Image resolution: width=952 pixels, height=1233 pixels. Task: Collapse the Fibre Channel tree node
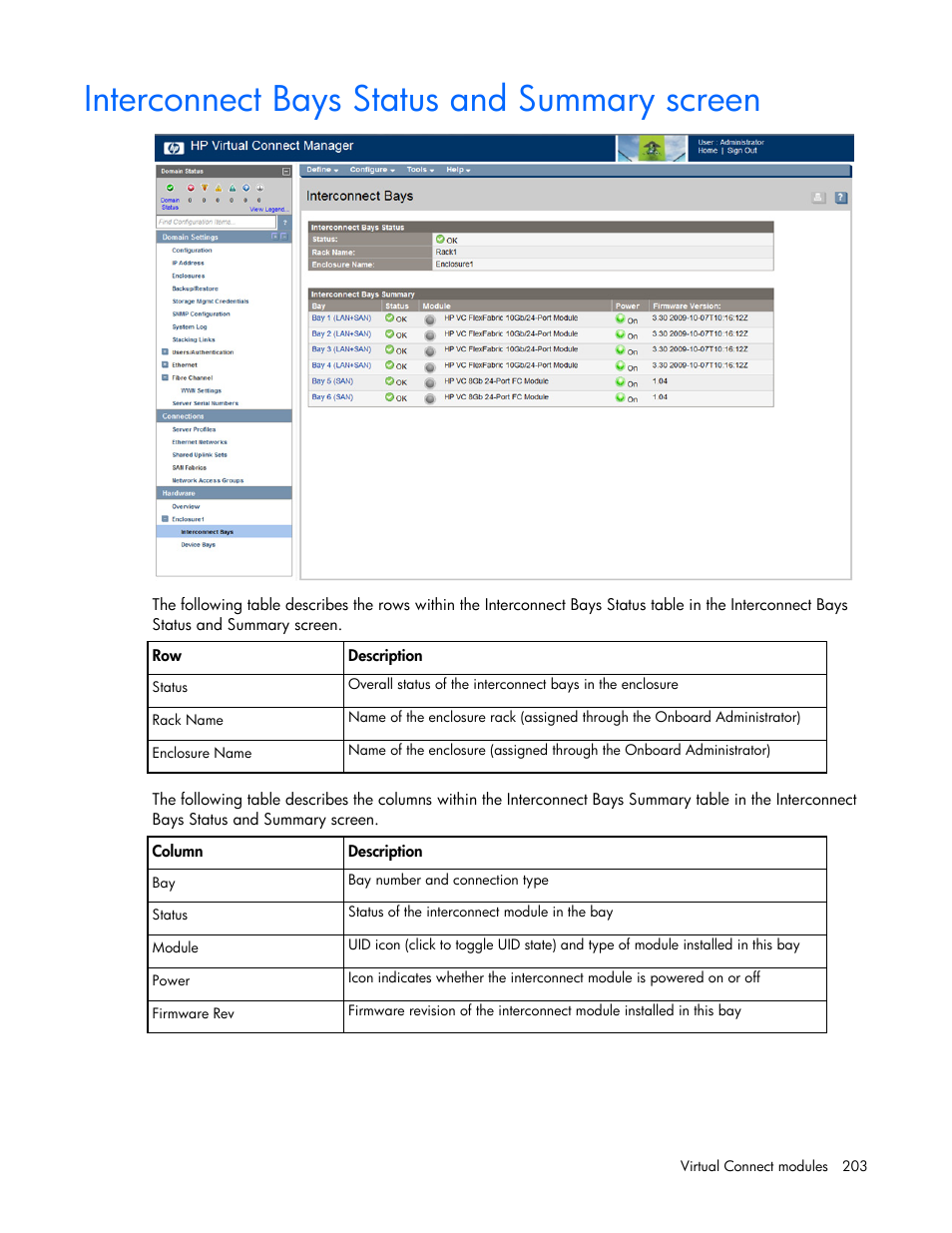(165, 377)
